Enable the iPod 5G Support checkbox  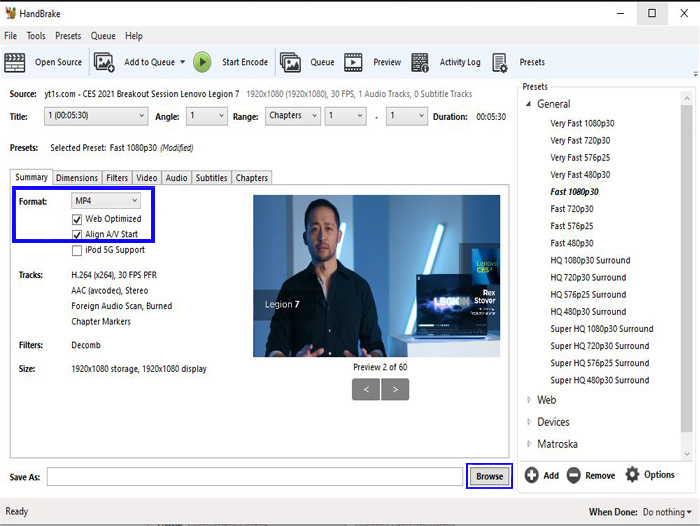click(77, 250)
